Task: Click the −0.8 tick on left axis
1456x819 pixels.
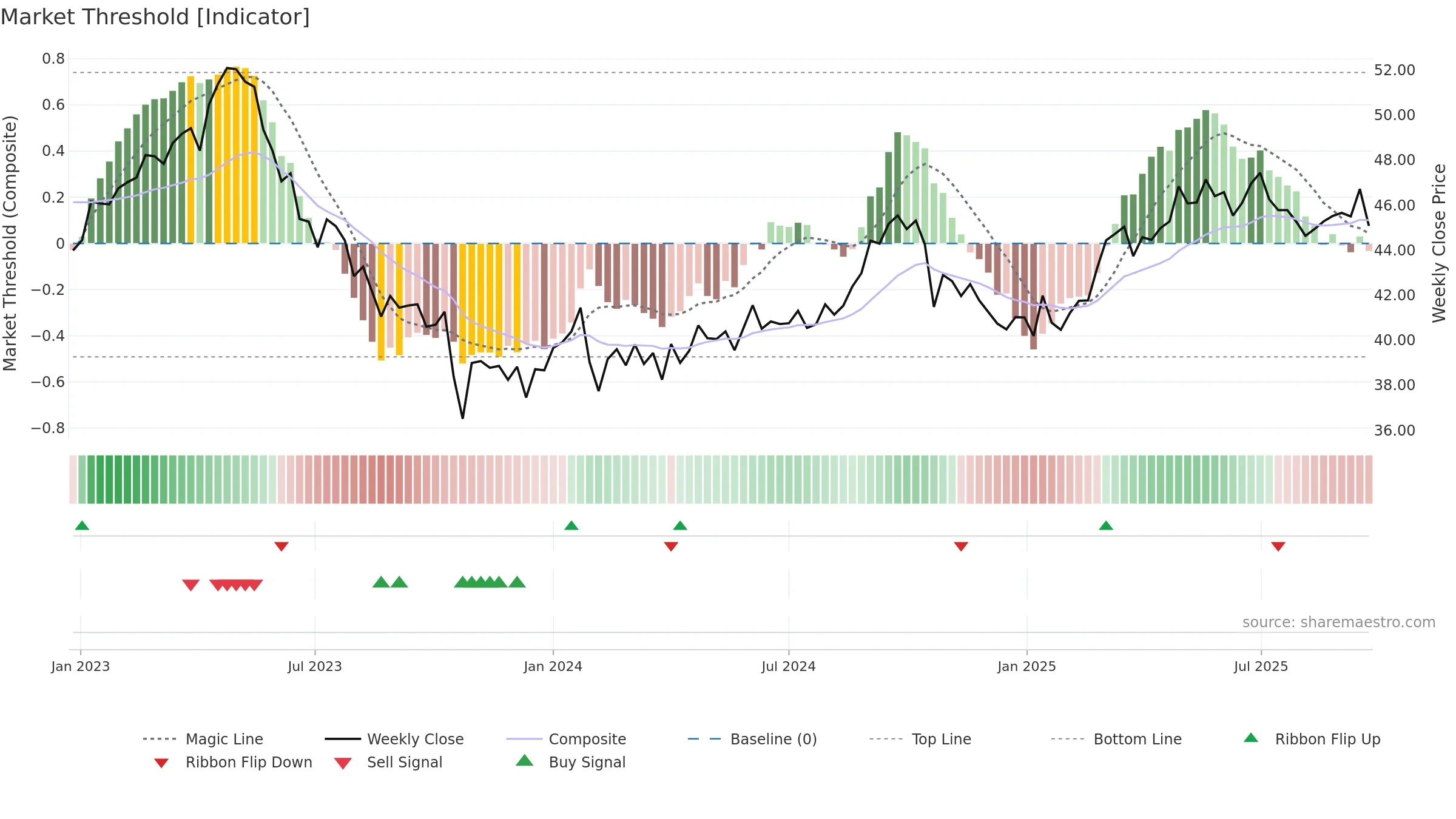Action: point(48,428)
